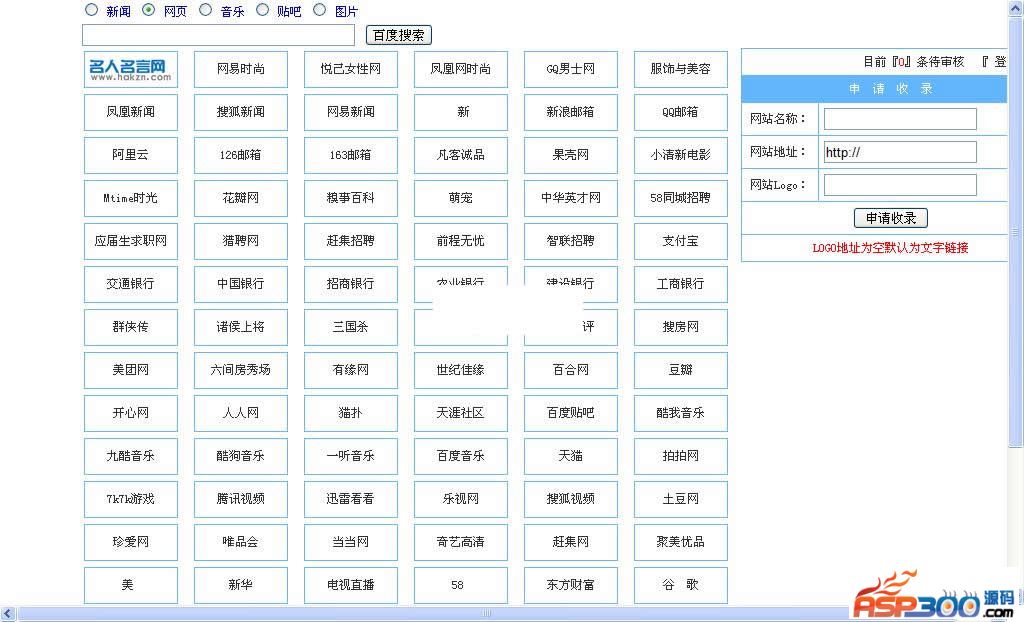The image size is (1024, 622).
Task: Open the 悦己女性网 link
Action: [351, 69]
